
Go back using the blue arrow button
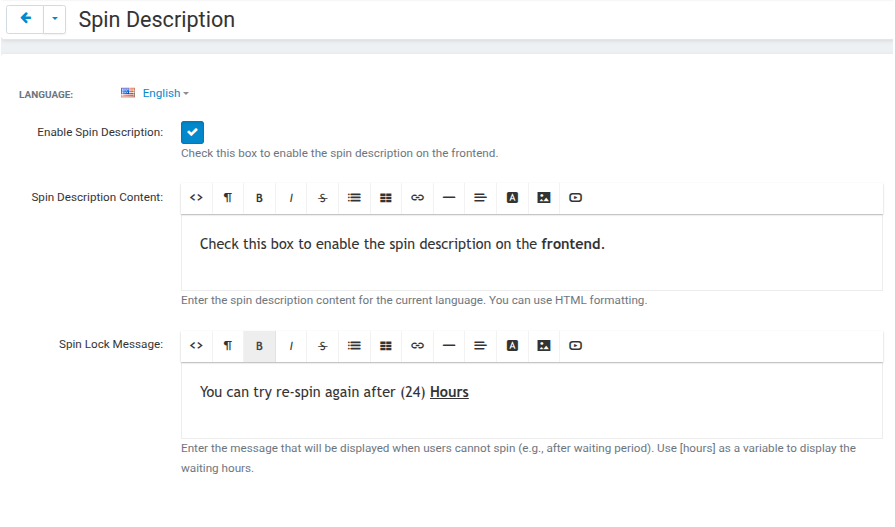coord(25,19)
